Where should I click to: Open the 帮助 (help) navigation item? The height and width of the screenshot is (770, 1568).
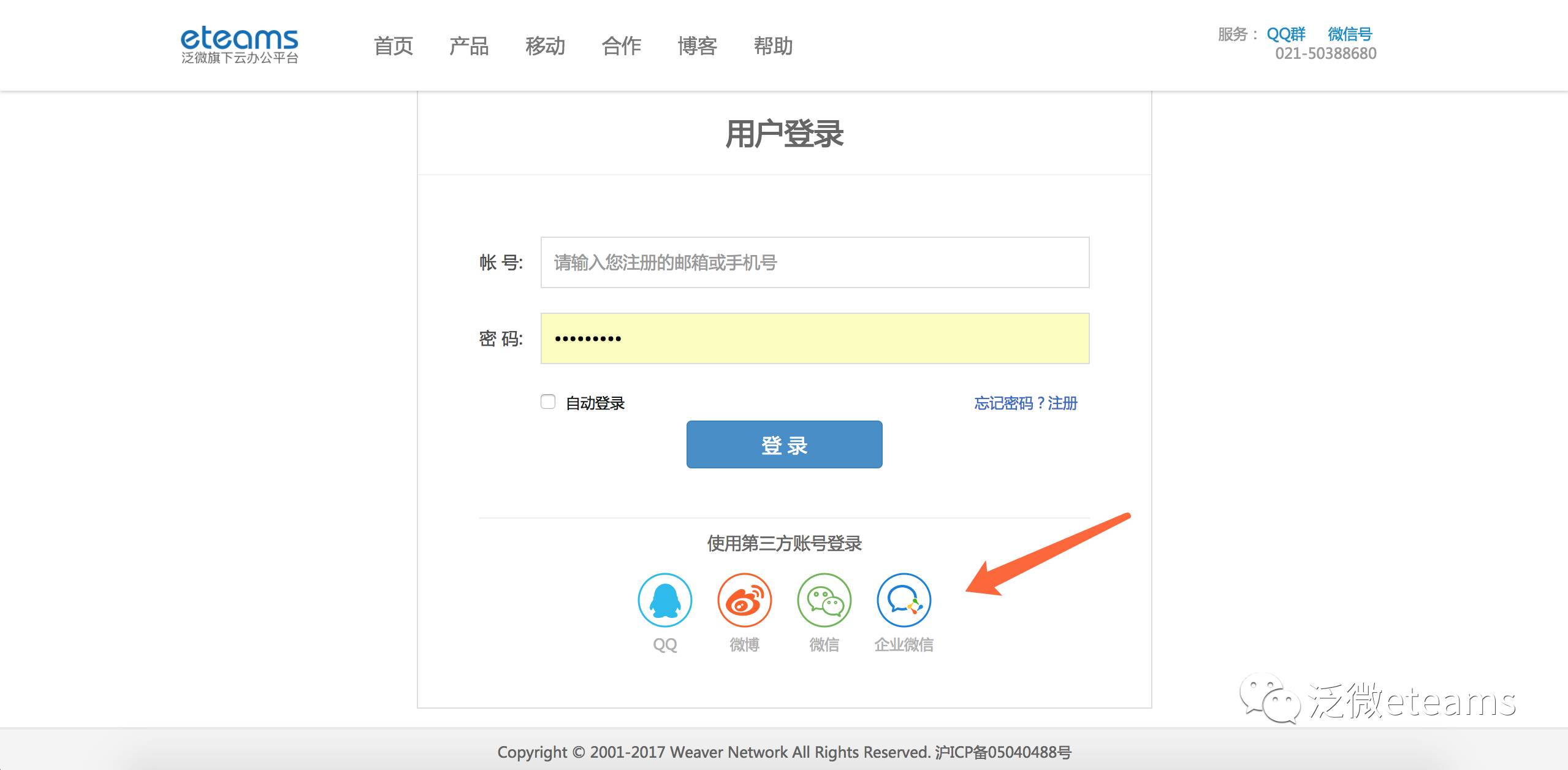(x=773, y=46)
